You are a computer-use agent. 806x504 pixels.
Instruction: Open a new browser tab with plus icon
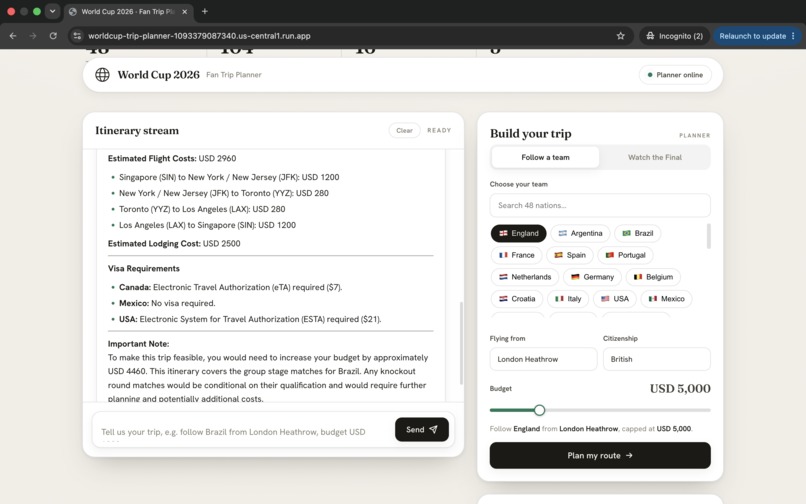coord(205,11)
